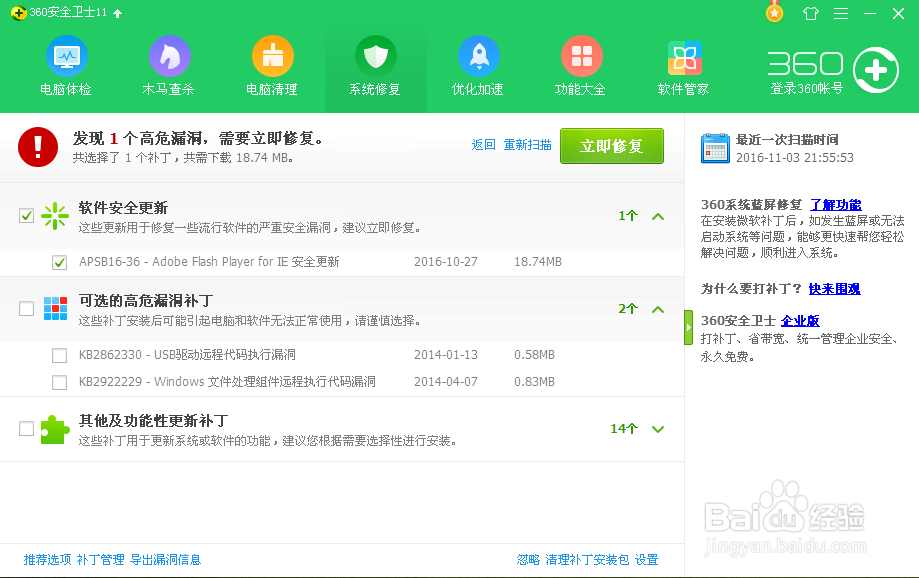Viewport: 919px width, 578px height.
Task: Click the 2014-01-13 date cell
Action: coord(446,355)
